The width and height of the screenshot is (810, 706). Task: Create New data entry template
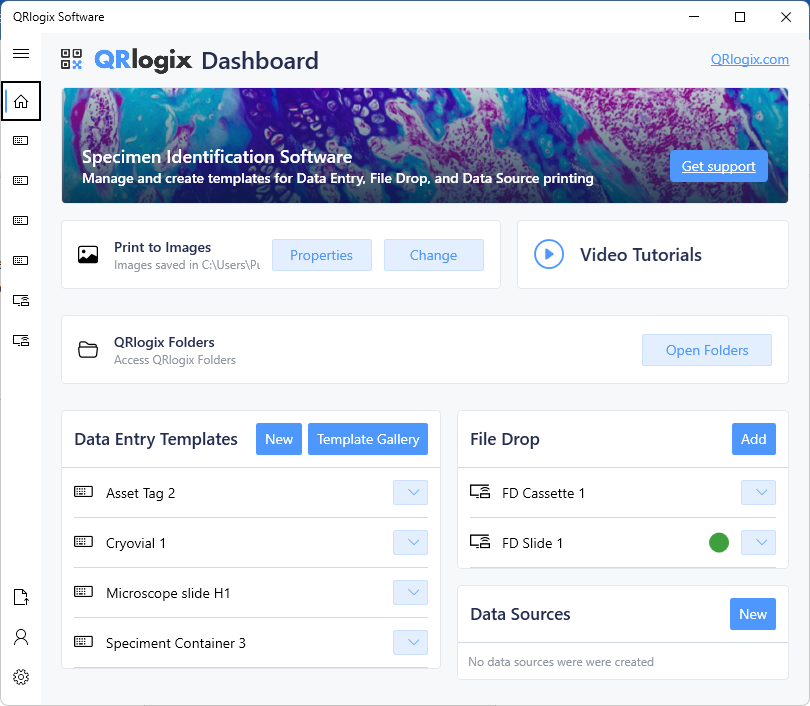coord(279,439)
